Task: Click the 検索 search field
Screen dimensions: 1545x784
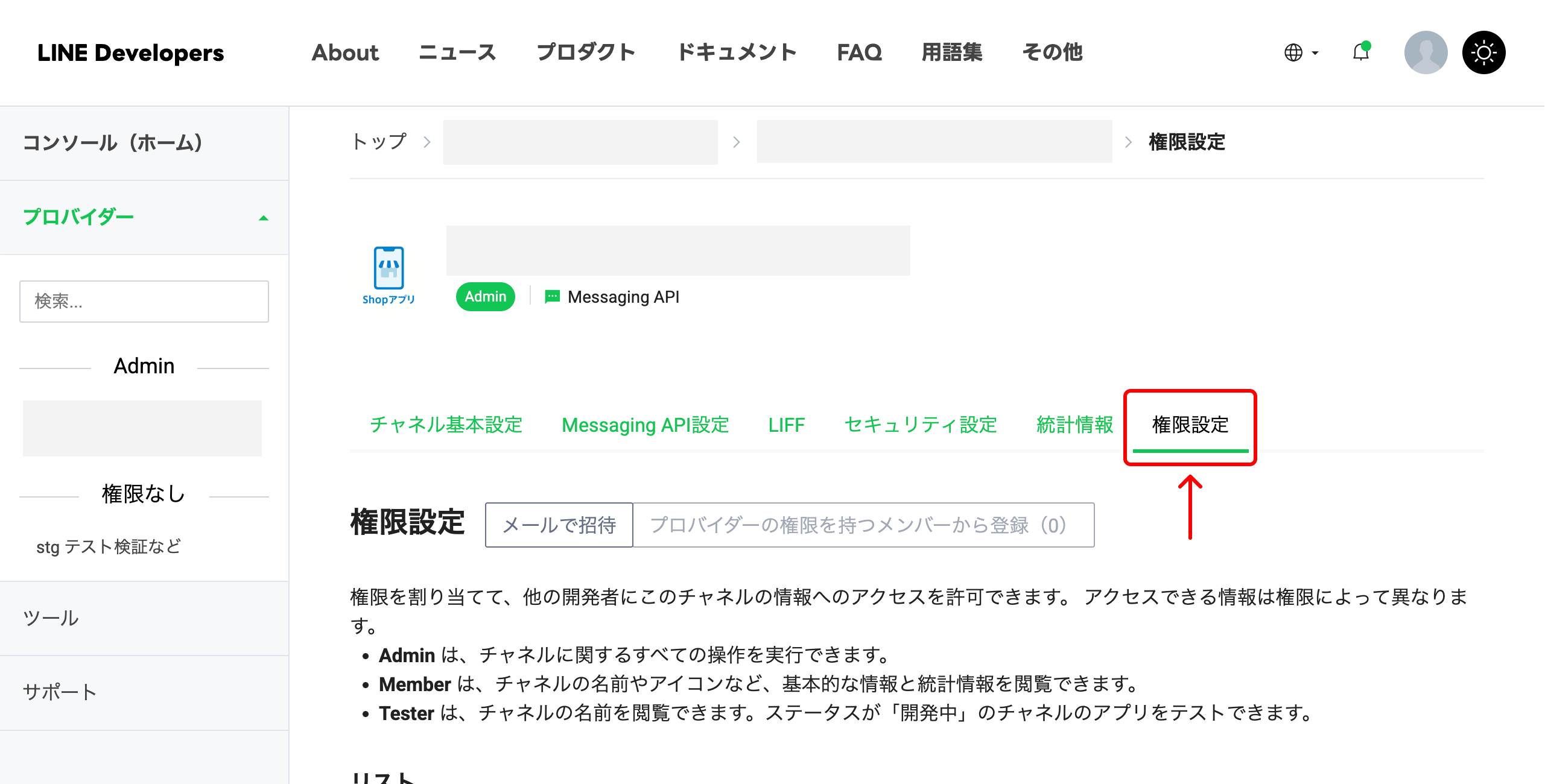Action: (144, 302)
